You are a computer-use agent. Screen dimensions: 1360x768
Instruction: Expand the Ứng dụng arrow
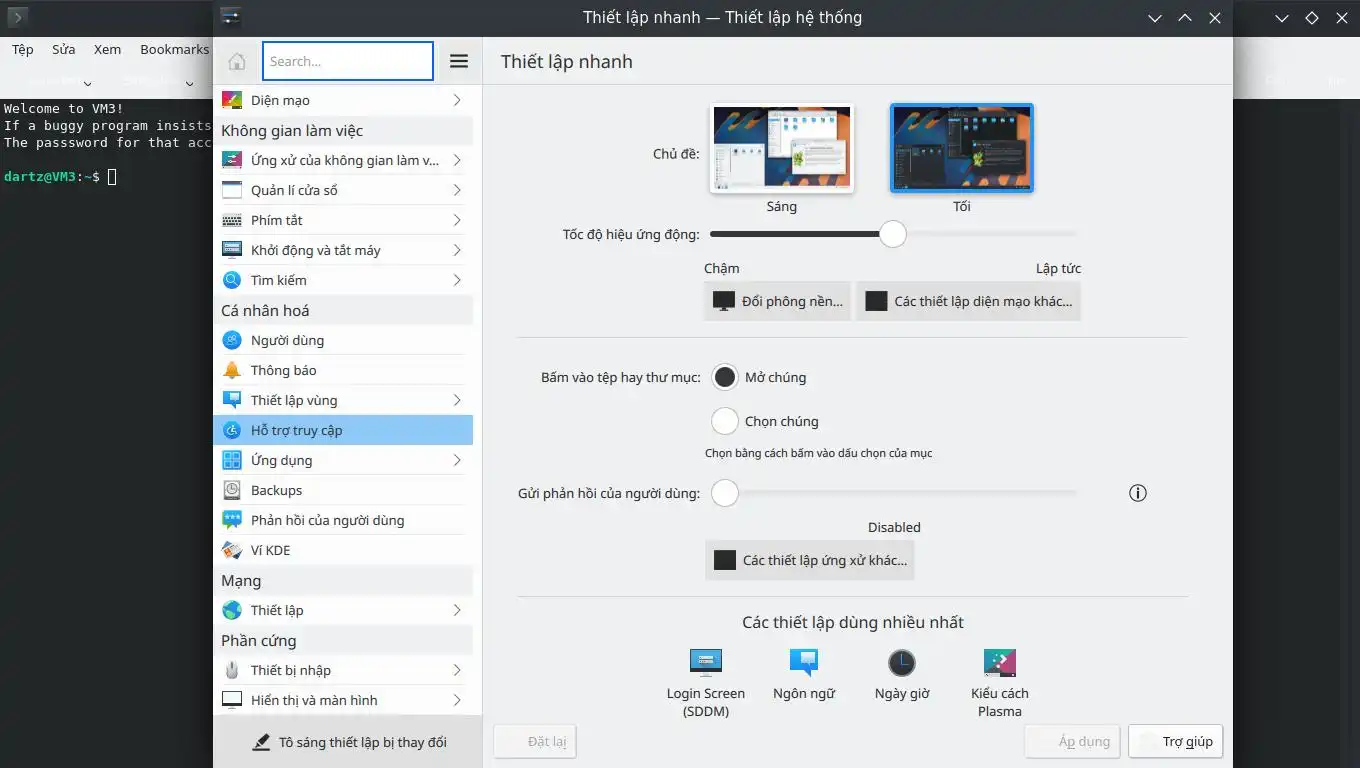click(457, 460)
